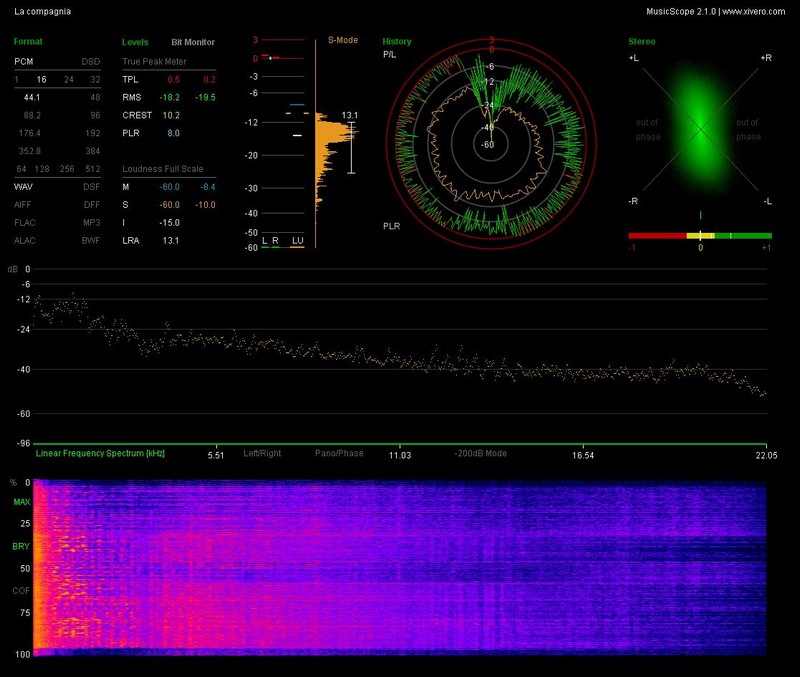Click the 16 bit depth value
The image size is (800, 677).
41,80
